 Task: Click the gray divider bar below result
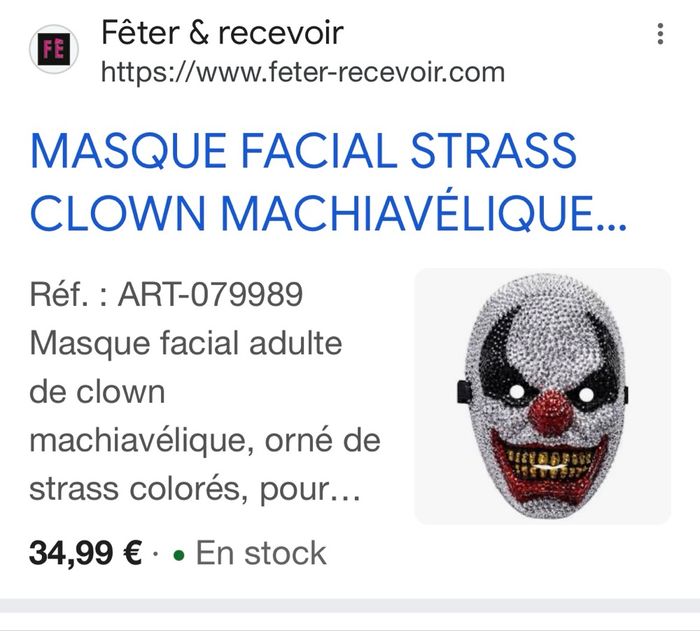tap(350, 606)
